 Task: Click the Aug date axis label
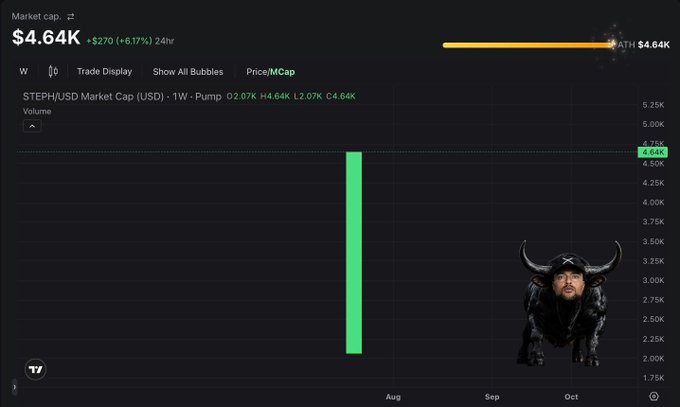pos(393,397)
